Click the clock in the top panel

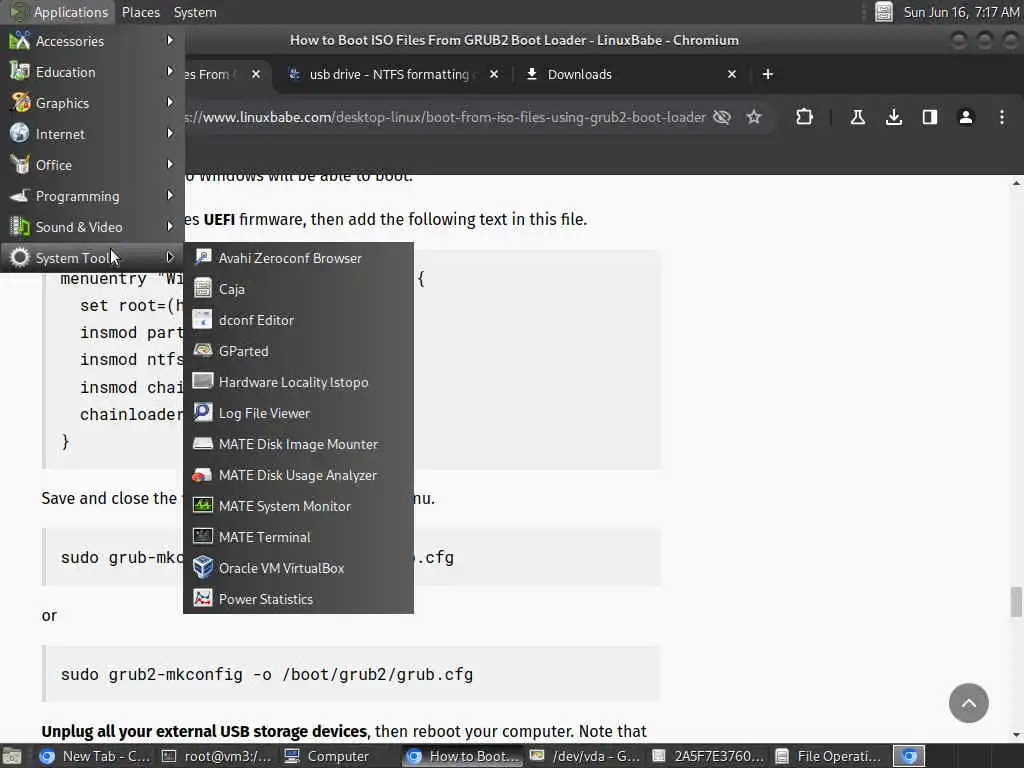pos(961,12)
